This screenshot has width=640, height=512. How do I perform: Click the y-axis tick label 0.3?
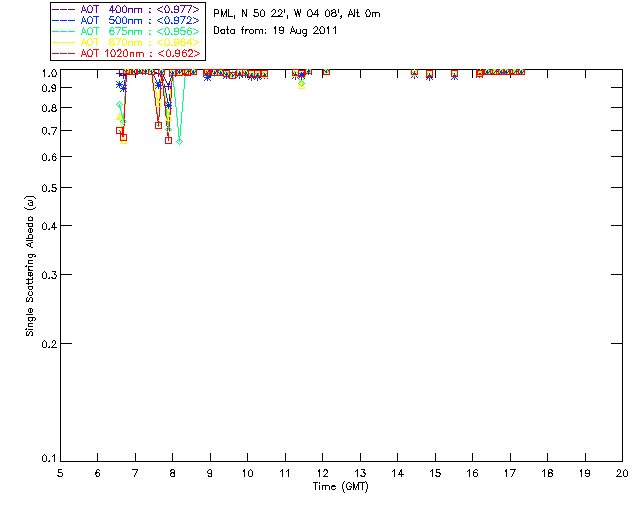pos(49,275)
